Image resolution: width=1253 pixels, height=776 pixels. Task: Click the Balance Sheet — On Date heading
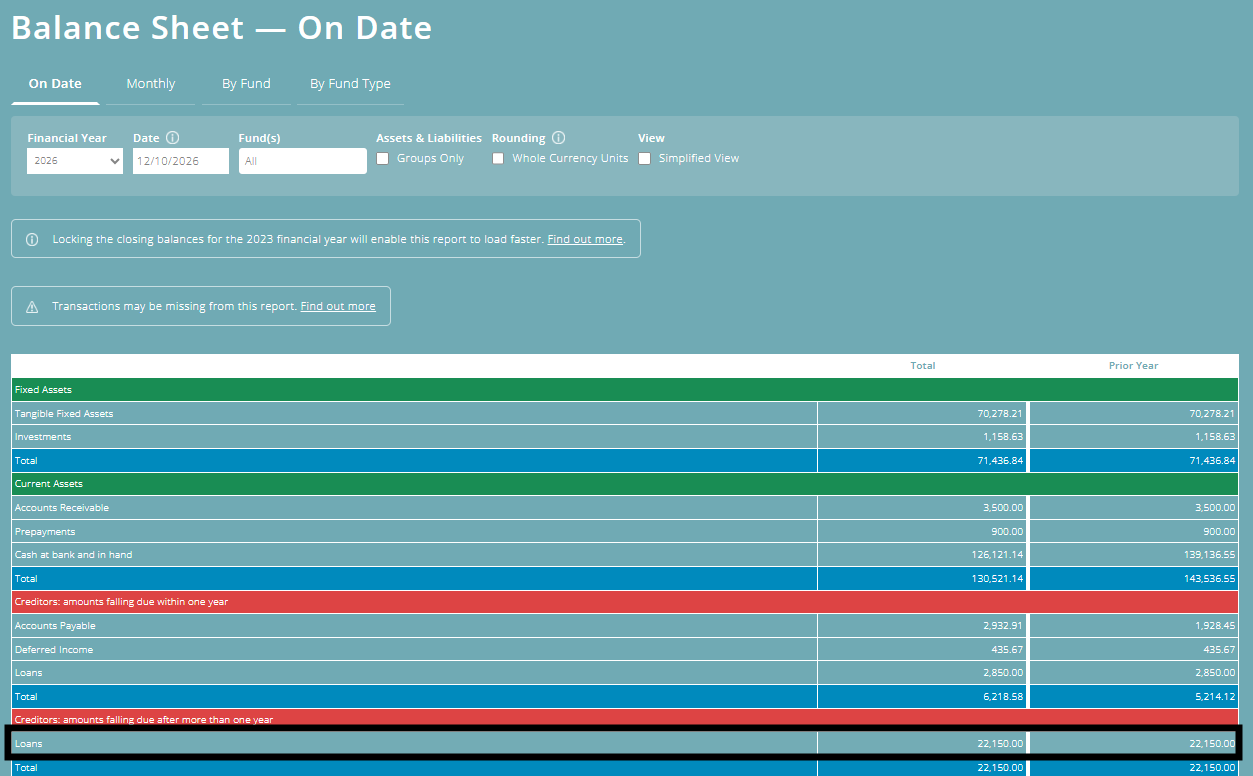pos(222,28)
